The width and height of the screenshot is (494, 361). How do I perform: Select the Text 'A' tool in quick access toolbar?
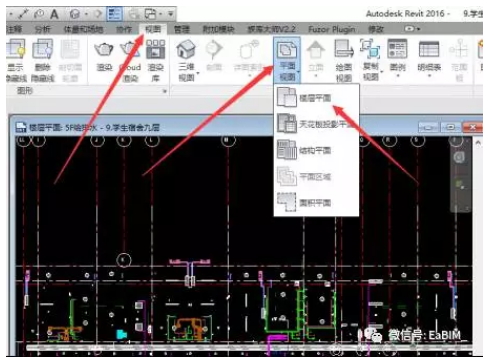[x=54, y=14]
